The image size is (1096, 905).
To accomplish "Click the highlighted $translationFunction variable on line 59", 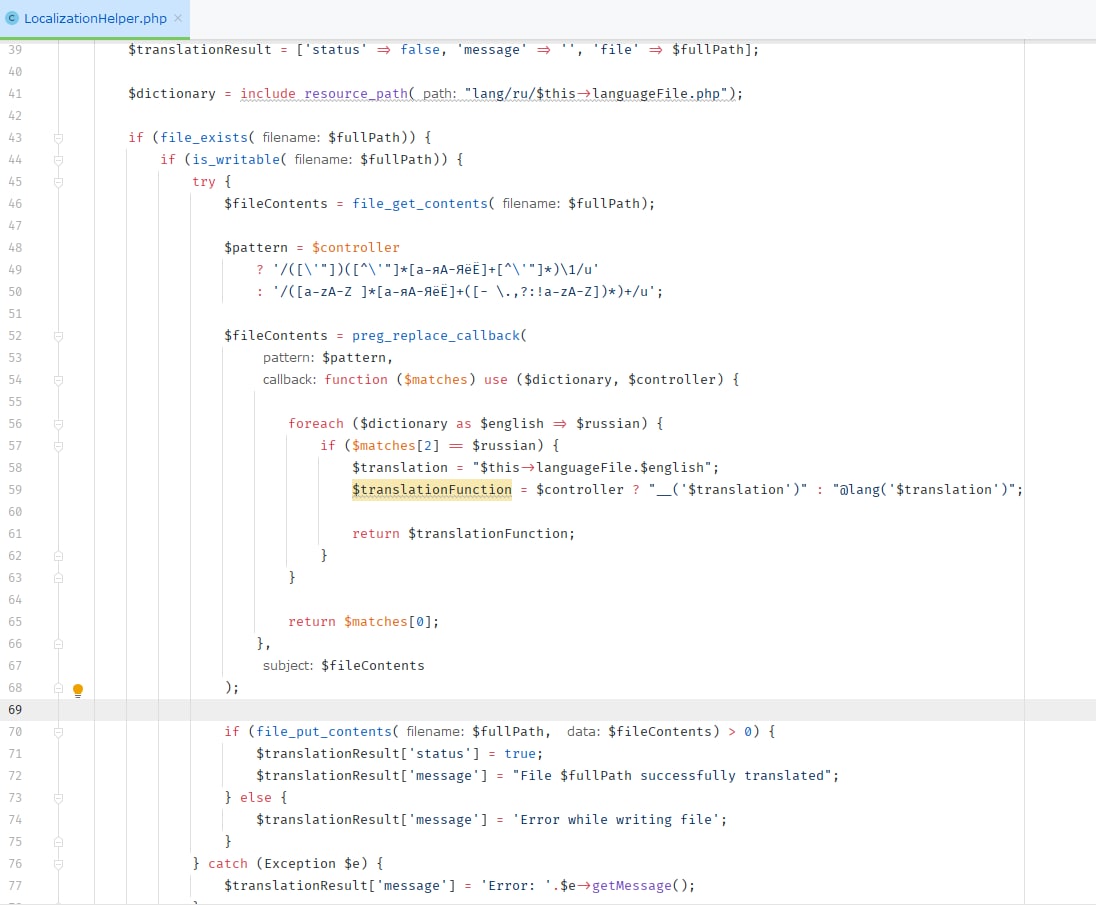I will point(431,489).
